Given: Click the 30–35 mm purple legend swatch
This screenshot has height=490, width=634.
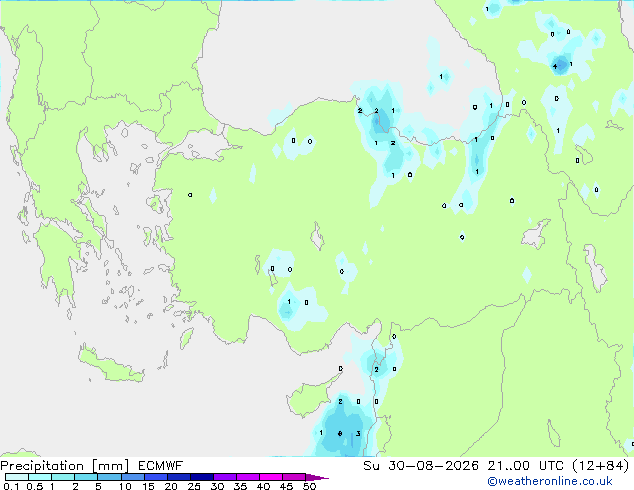Looking at the screenshot, I should (x=224, y=477).
